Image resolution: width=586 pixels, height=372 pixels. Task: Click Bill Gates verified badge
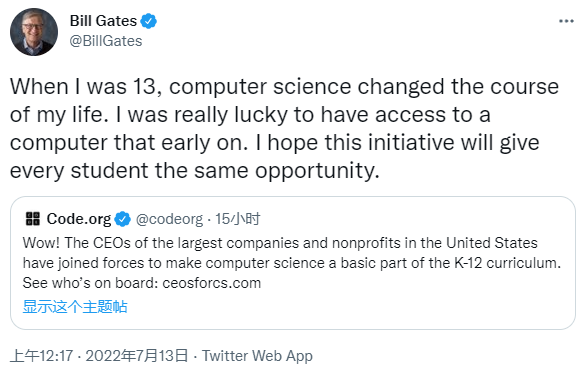148,21
